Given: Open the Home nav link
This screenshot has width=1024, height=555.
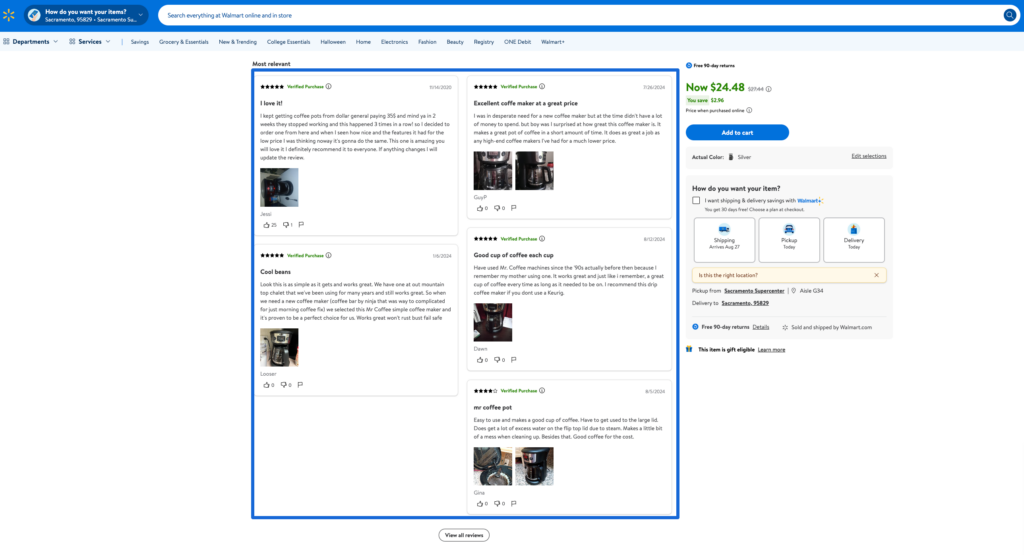Looking at the screenshot, I should pos(363,42).
